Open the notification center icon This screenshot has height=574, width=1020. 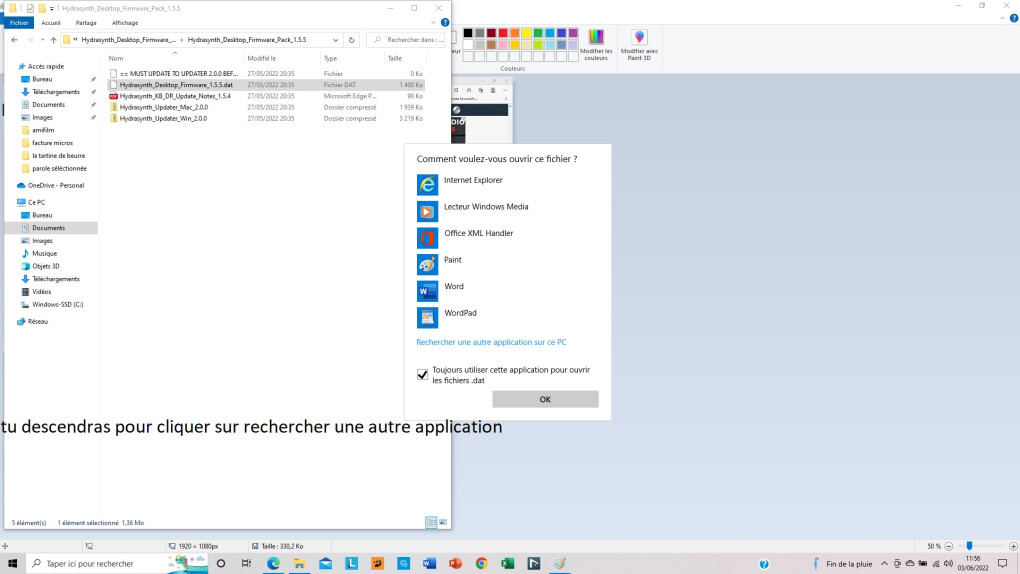[1002, 564]
